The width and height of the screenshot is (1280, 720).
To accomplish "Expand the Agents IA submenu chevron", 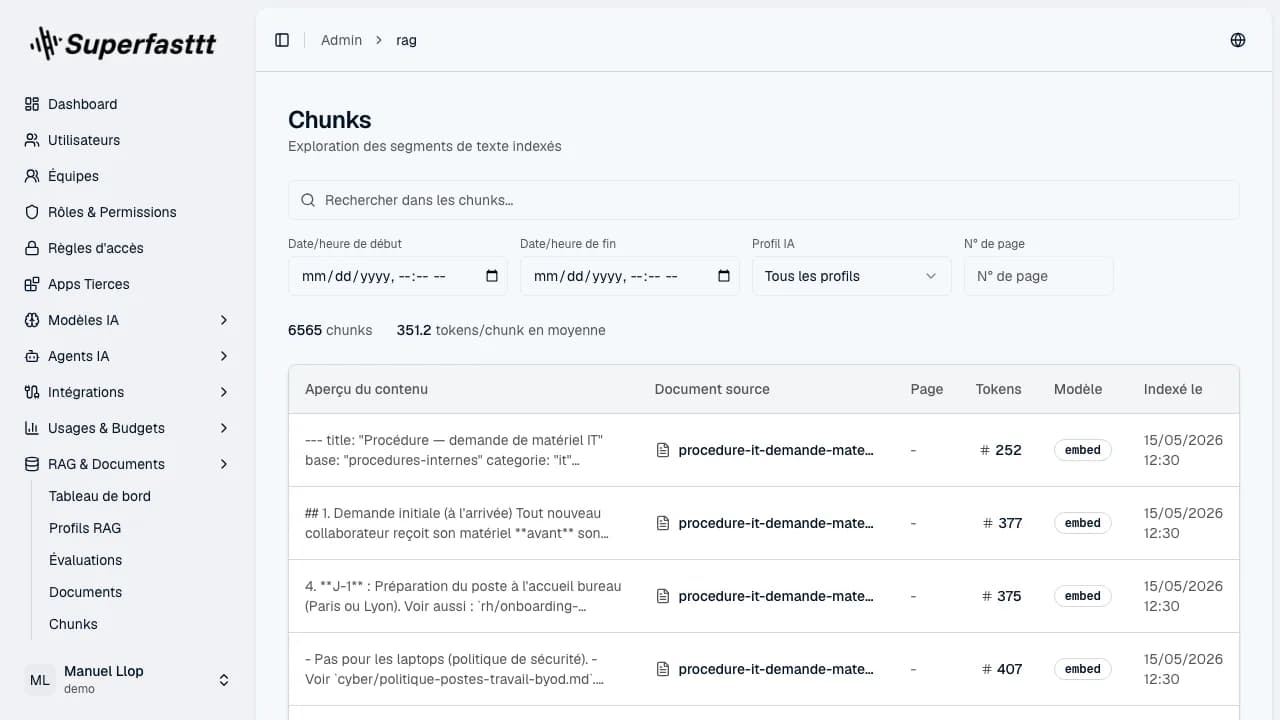I will (224, 356).
